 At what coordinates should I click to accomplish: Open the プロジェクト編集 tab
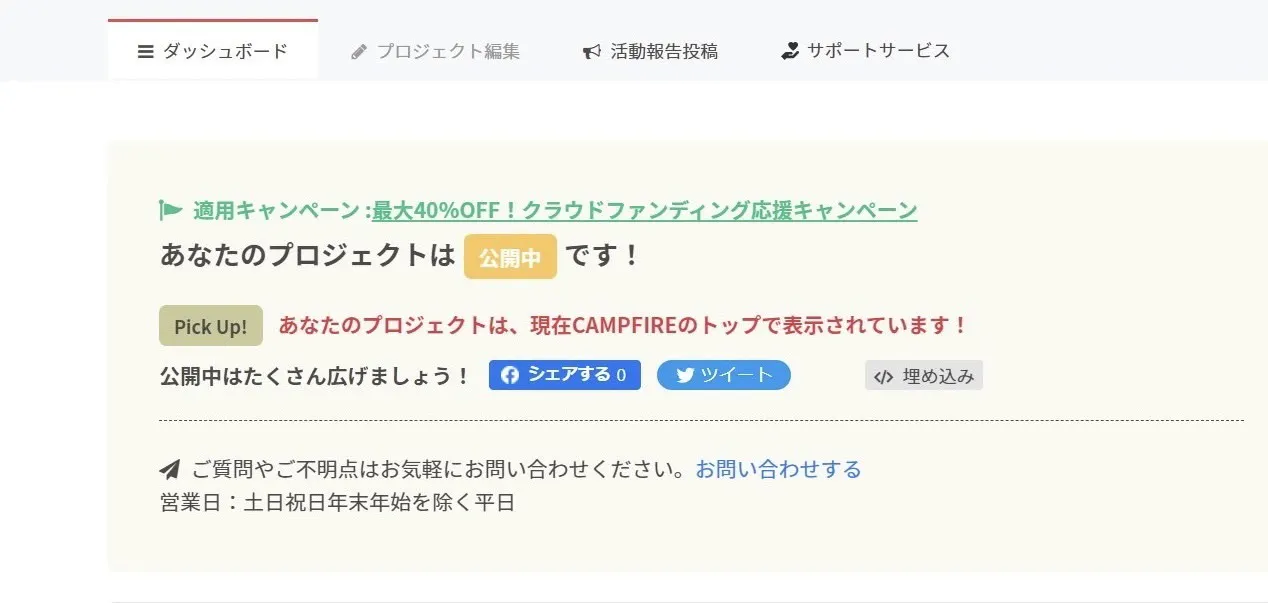[448, 51]
